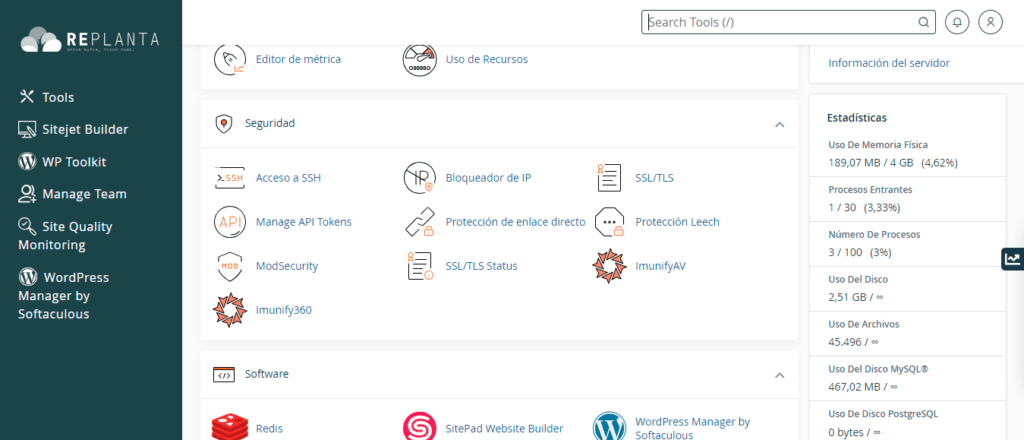Screen dimensions: 1024x440
Task: Open the Protección Leech link
Action: click(x=677, y=222)
